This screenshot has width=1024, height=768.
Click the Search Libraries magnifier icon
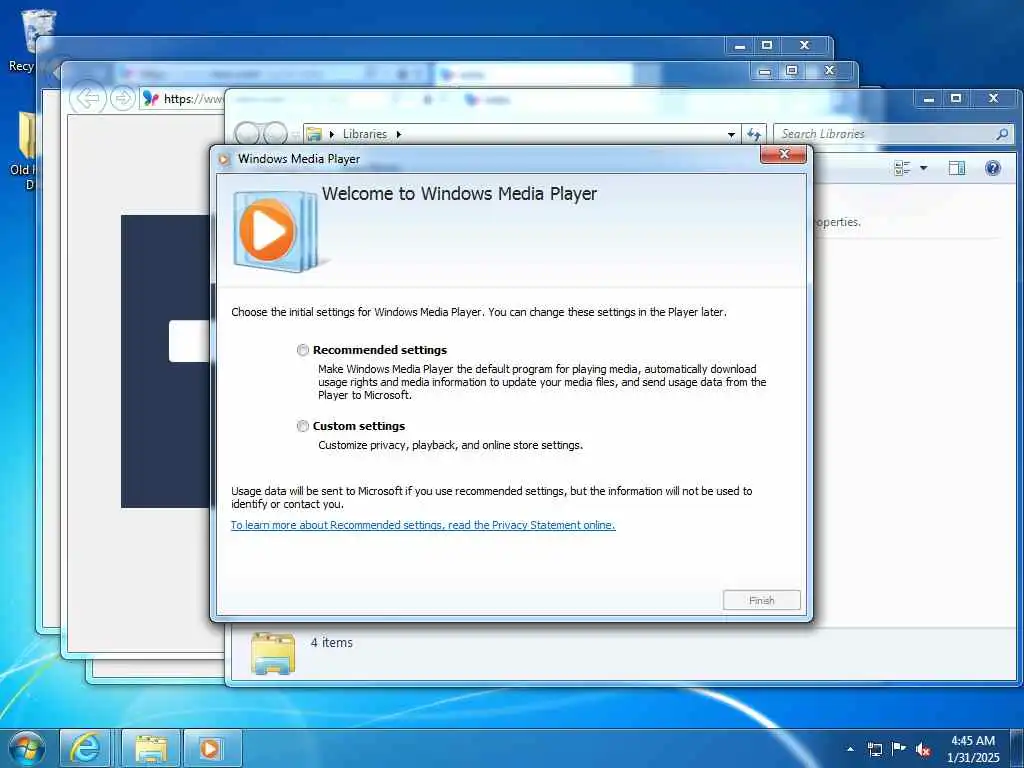[x=1002, y=134]
